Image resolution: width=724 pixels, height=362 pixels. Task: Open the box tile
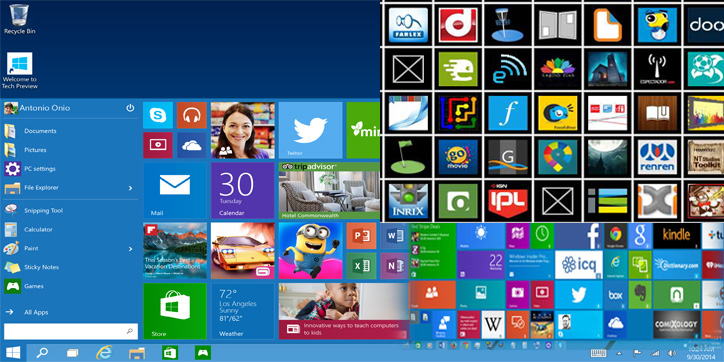[x=615, y=295]
